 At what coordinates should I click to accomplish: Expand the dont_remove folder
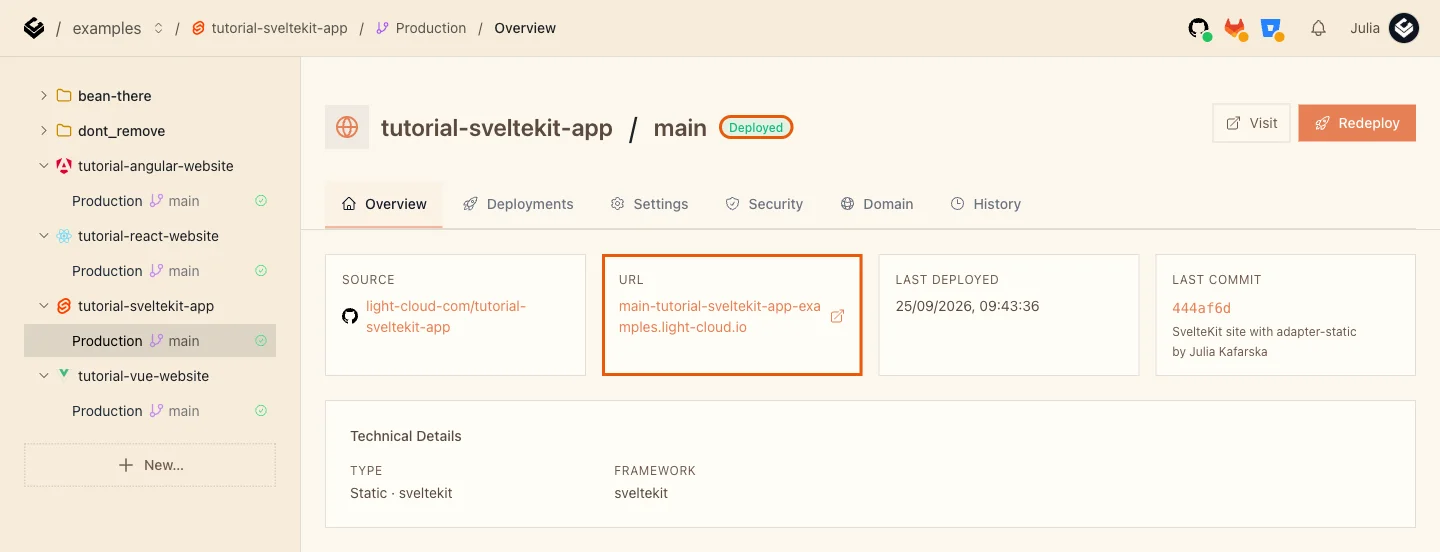click(x=43, y=131)
